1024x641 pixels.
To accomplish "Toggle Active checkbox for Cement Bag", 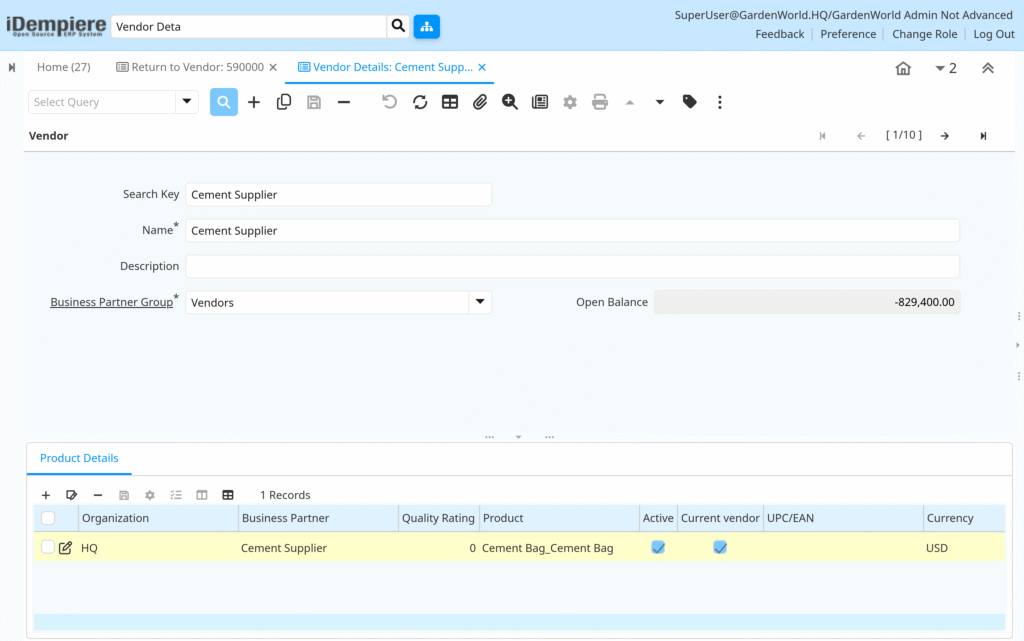I will click(x=658, y=548).
